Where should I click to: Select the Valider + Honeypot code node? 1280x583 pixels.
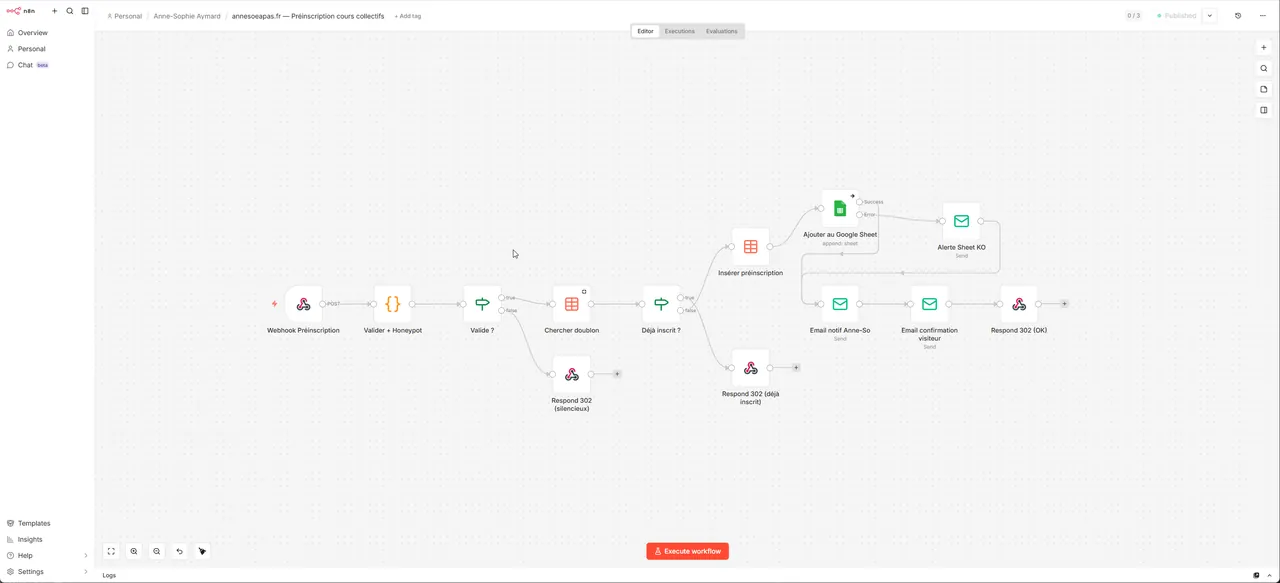[393, 304]
